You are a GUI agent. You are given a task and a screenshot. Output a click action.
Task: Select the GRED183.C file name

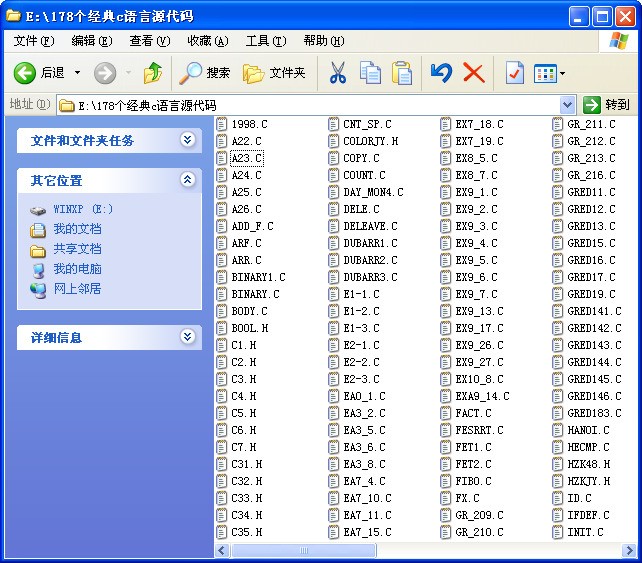[x=594, y=414]
